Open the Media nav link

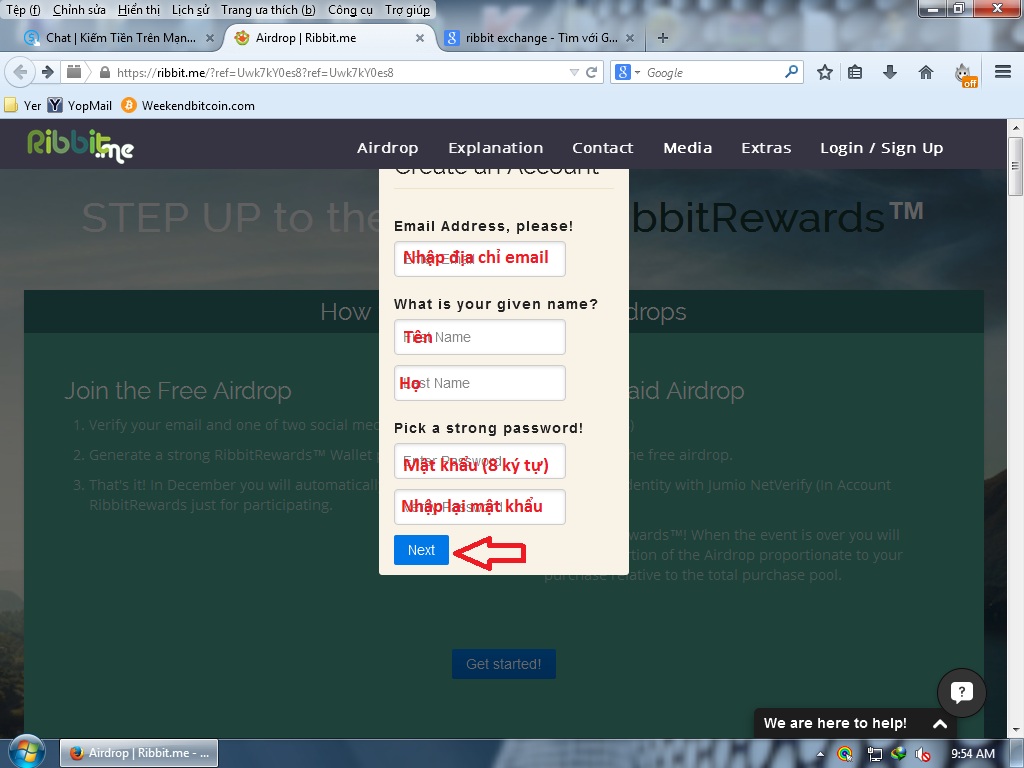(688, 148)
